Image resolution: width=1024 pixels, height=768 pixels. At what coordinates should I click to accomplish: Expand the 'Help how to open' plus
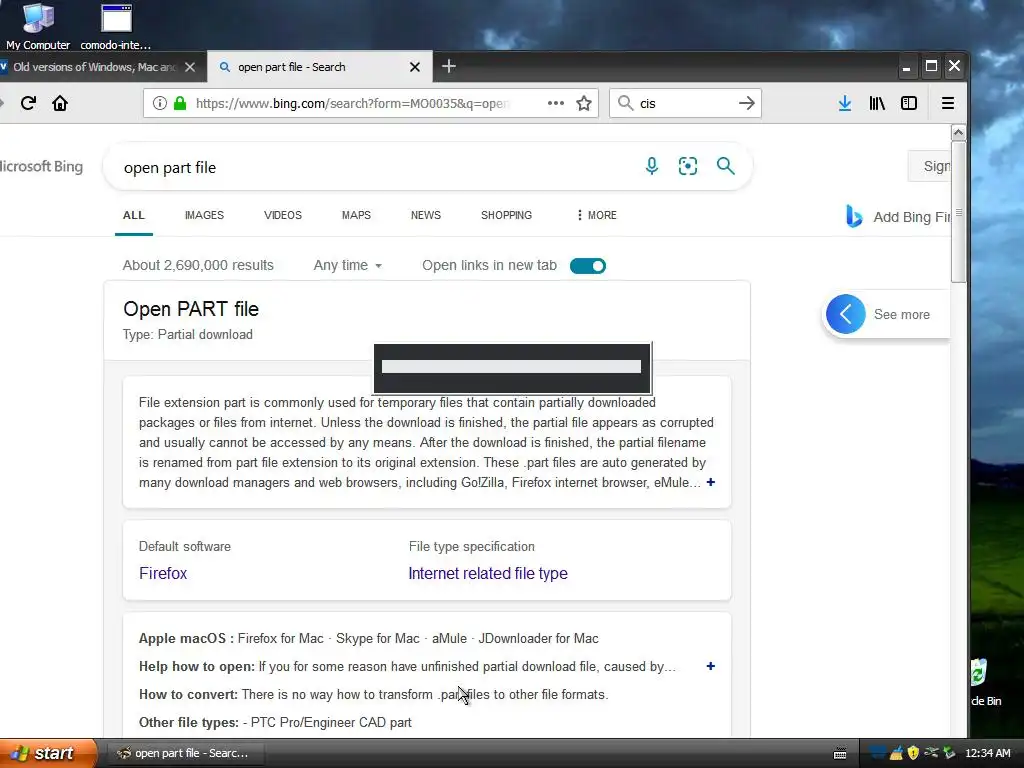(711, 666)
